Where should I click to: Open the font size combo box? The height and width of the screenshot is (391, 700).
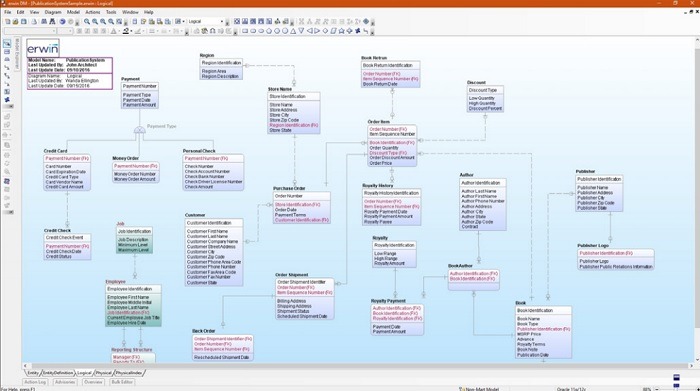[x=65, y=31]
